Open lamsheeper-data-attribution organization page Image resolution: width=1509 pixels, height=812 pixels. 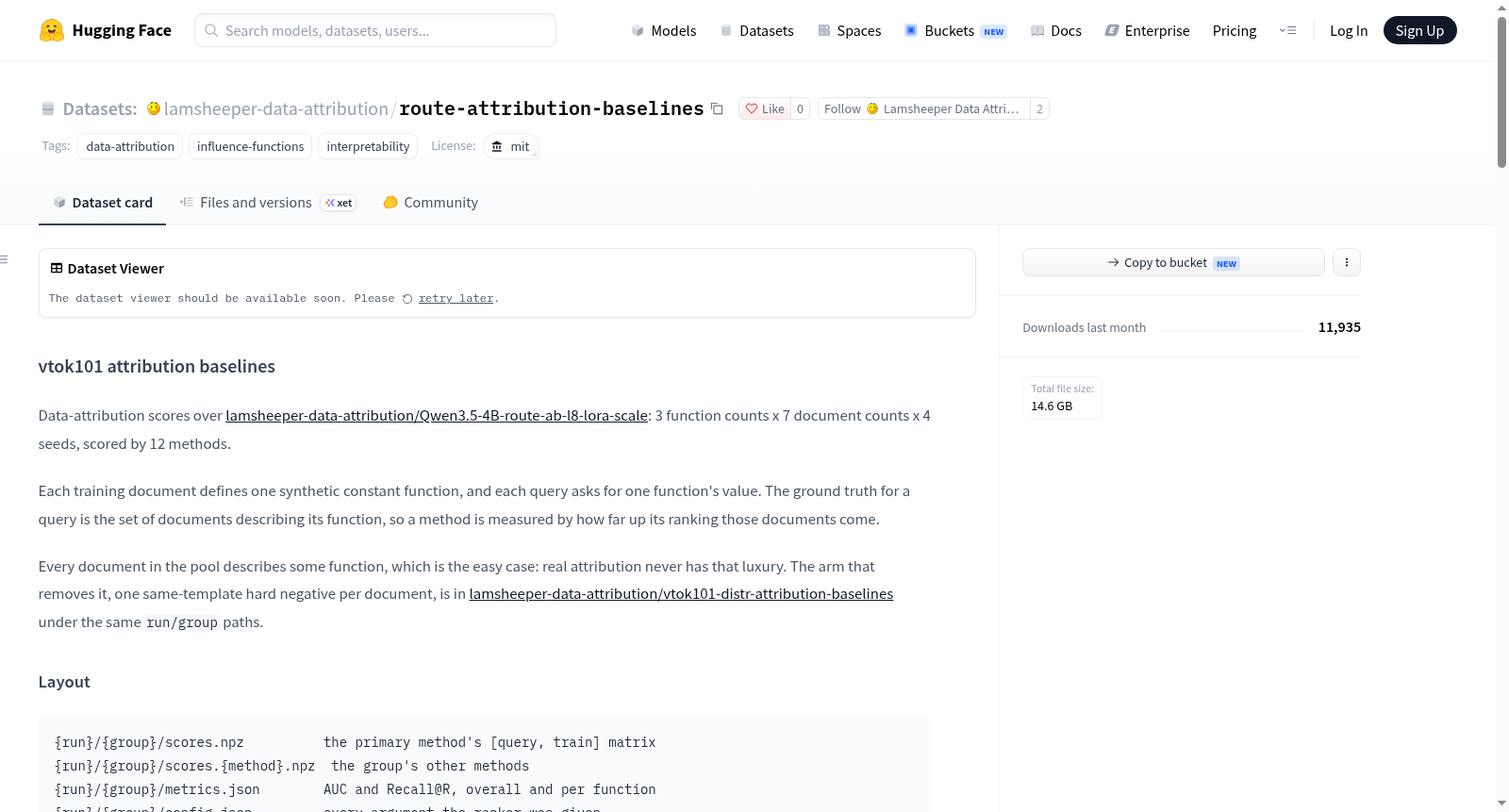pyautogui.click(x=275, y=108)
